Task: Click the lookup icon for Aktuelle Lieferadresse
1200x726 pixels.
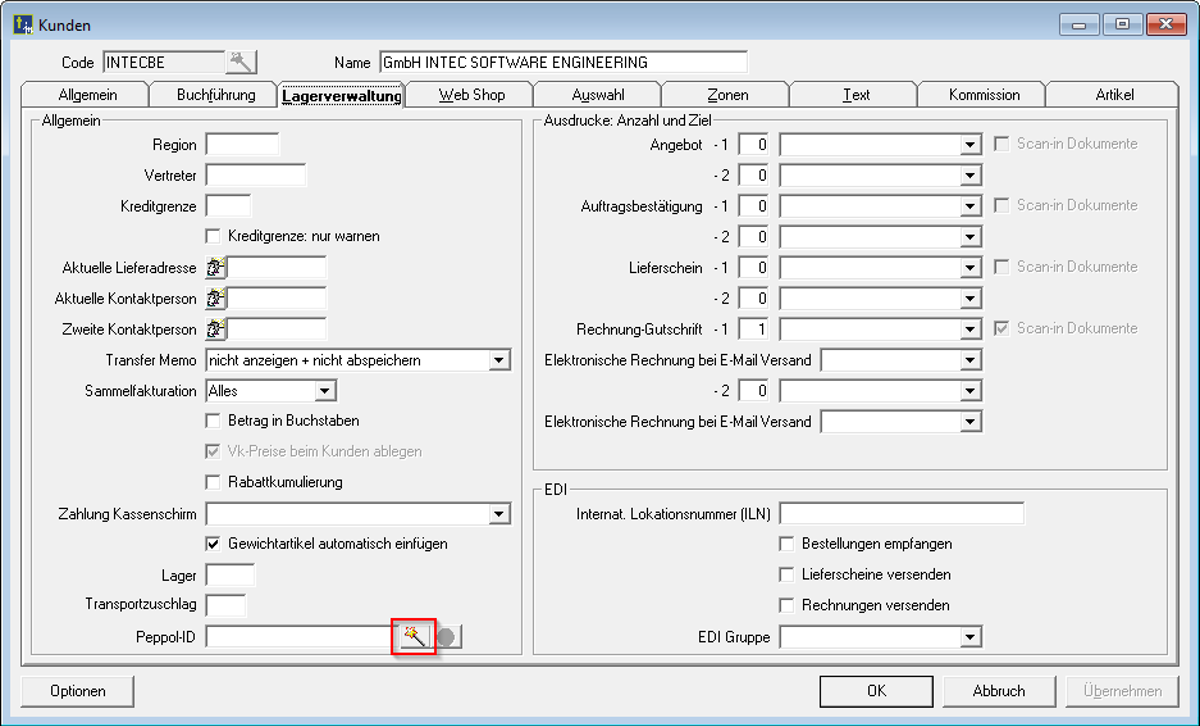Action: coord(216,268)
